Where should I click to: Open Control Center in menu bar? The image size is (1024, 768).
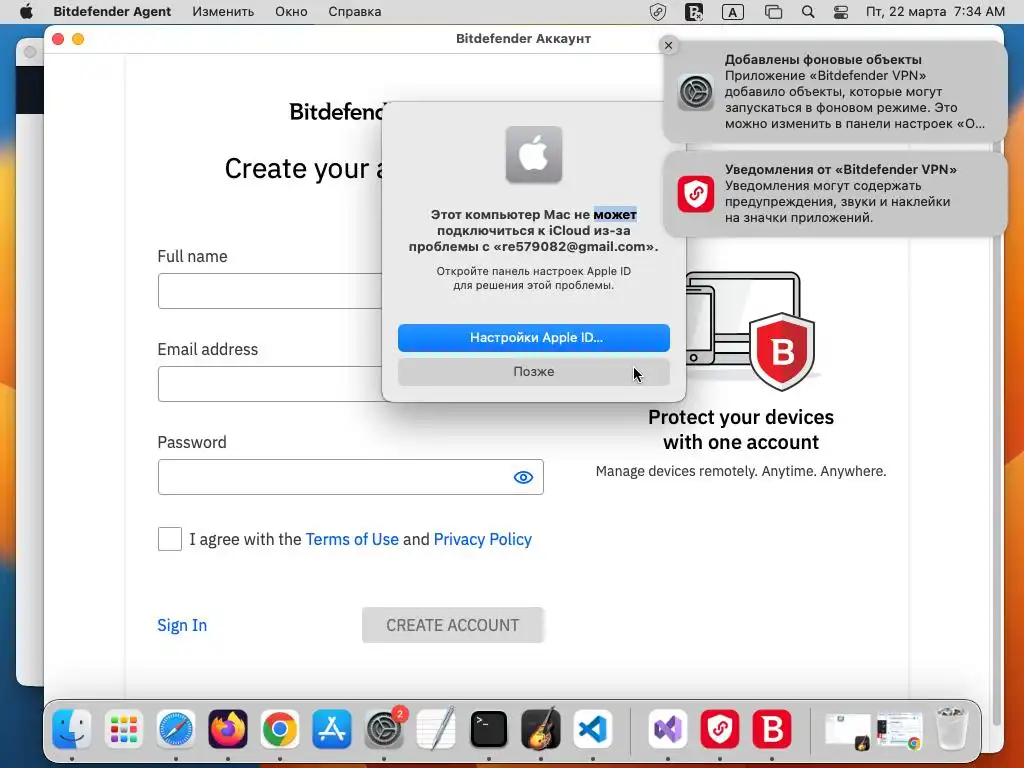pos(840,12)
